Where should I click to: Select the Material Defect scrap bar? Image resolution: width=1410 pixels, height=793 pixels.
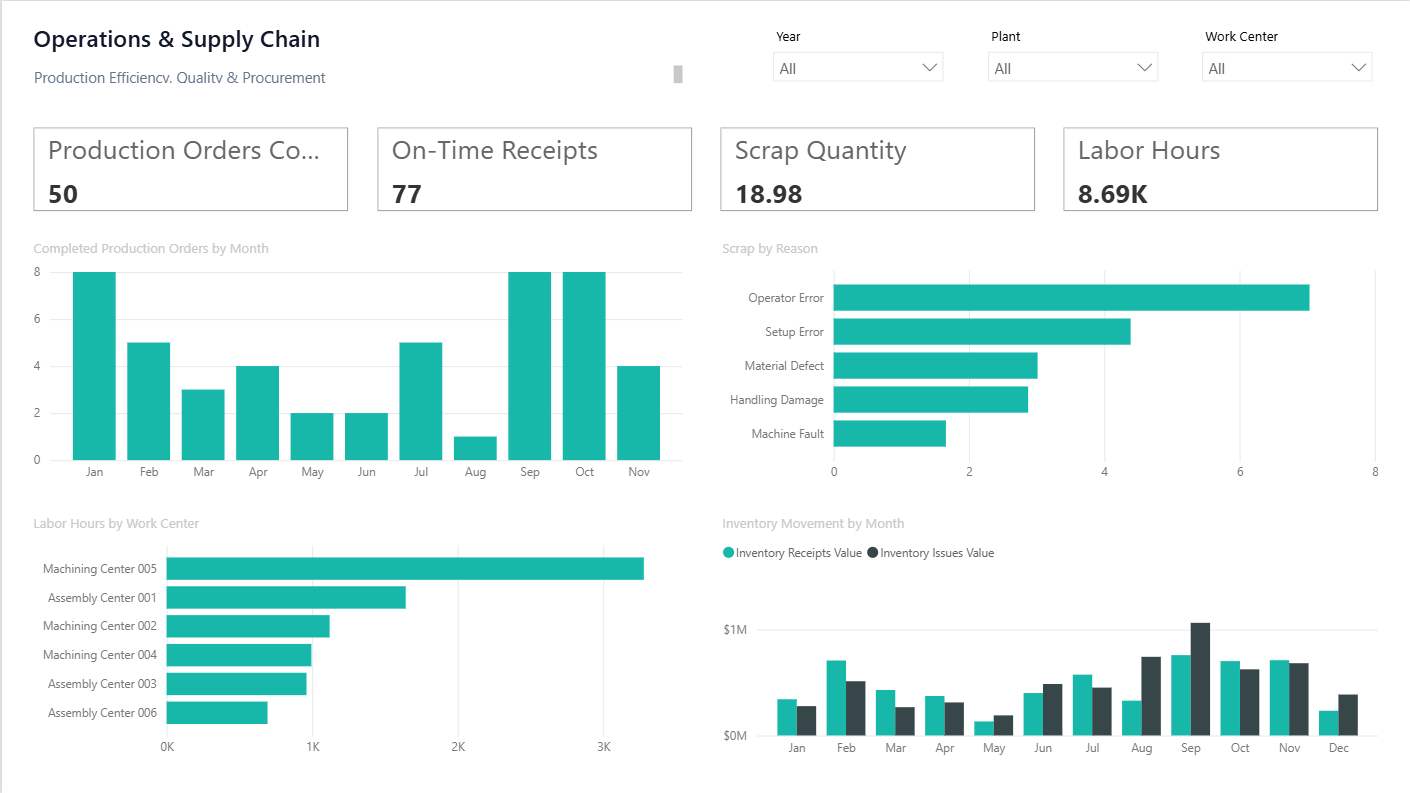(936, 366)
